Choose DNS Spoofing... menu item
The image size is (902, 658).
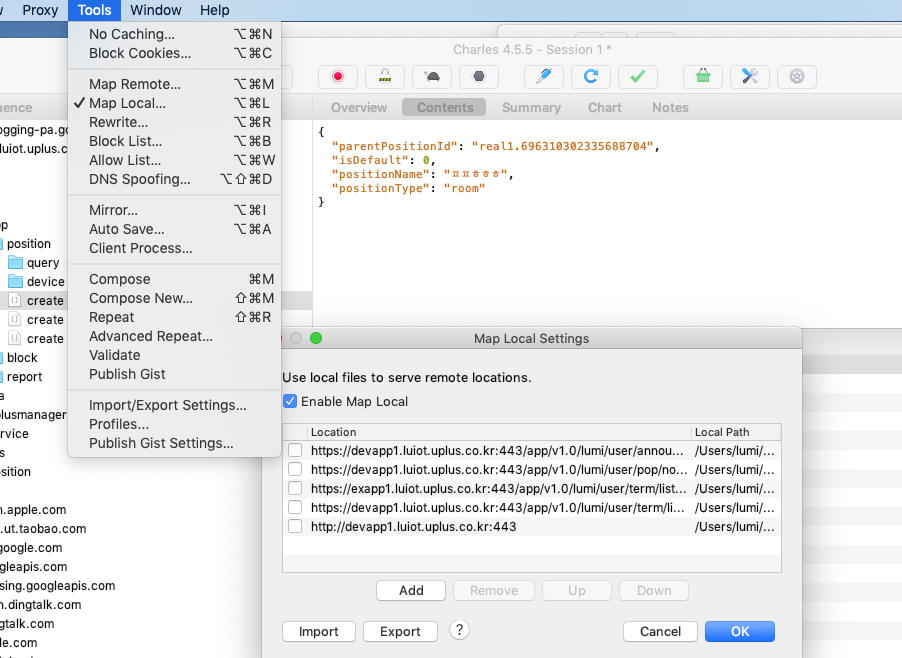coord(174,179)
